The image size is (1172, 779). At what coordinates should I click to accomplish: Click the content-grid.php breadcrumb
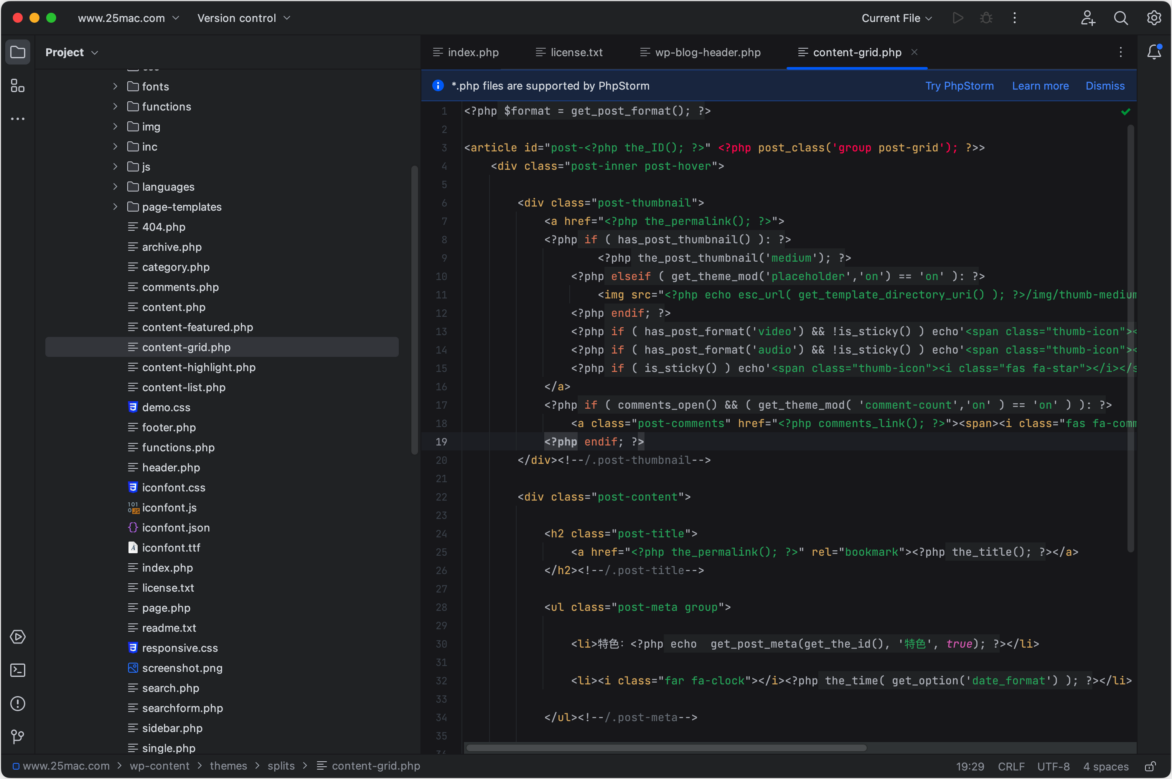coord(368,766)
